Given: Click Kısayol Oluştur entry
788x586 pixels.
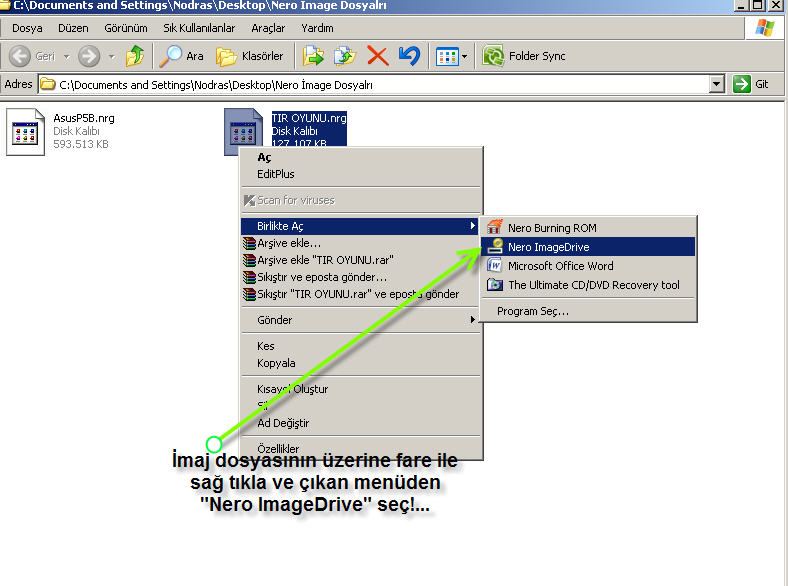Looking at the screenshot, I should tap(361, 389).
